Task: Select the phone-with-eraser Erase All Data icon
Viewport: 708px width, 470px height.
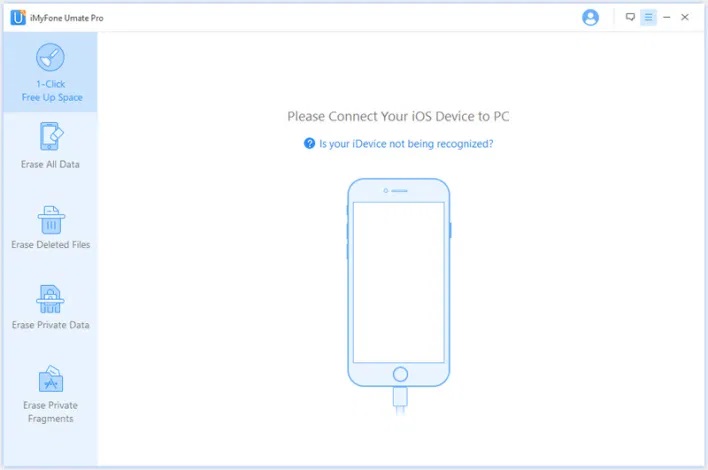Action: 51,136
